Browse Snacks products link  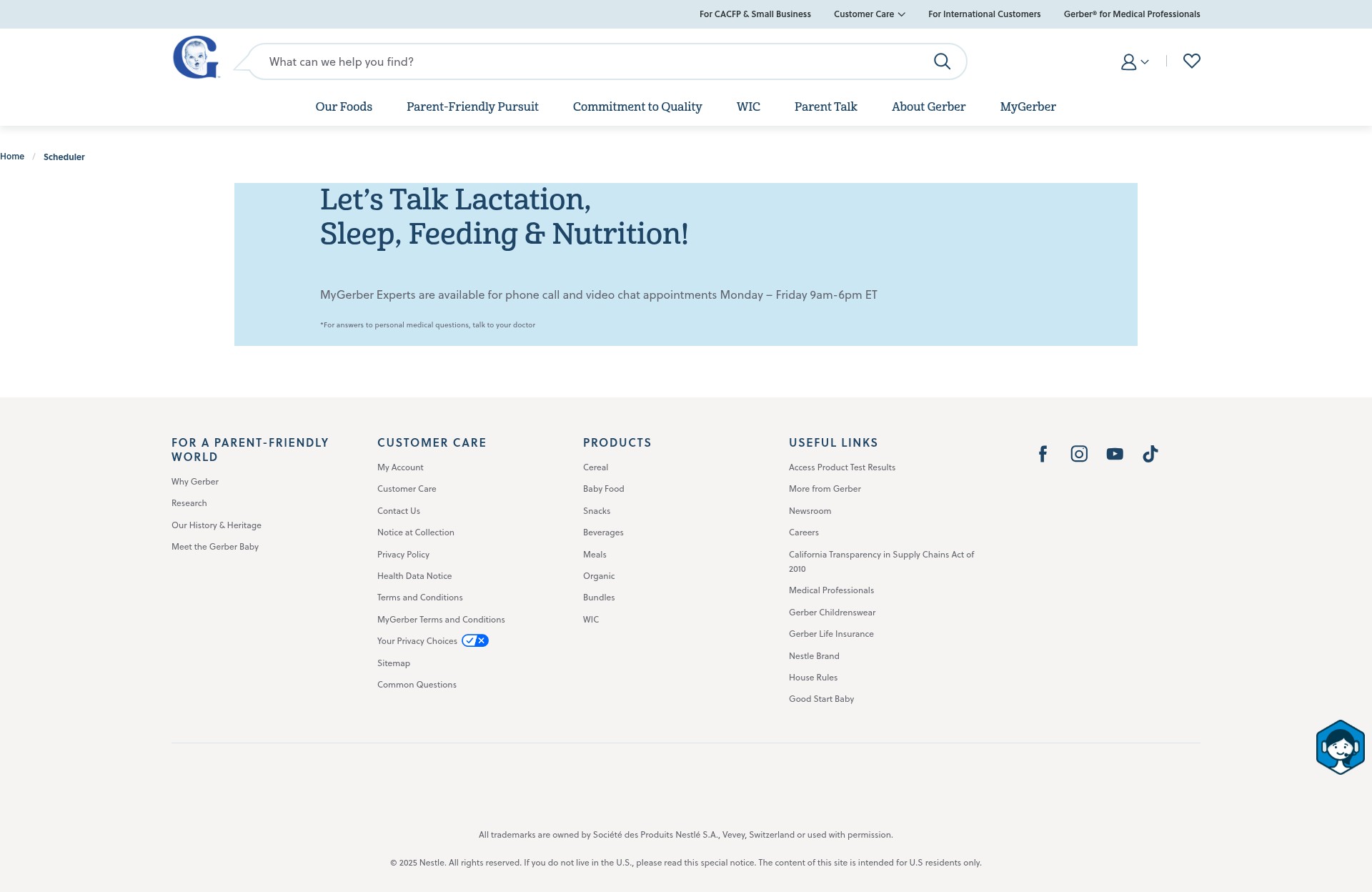point(597,511)
